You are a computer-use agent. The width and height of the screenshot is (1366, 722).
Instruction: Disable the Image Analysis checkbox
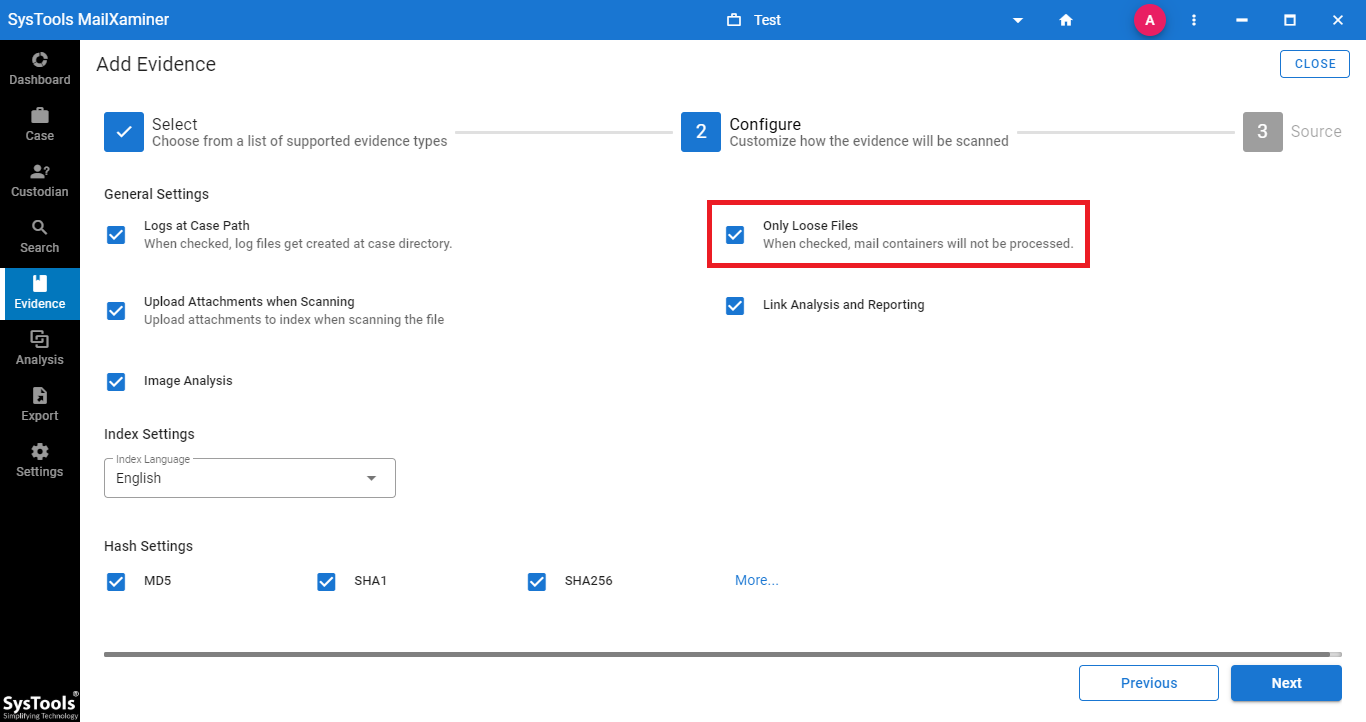(x=116, y=381)
